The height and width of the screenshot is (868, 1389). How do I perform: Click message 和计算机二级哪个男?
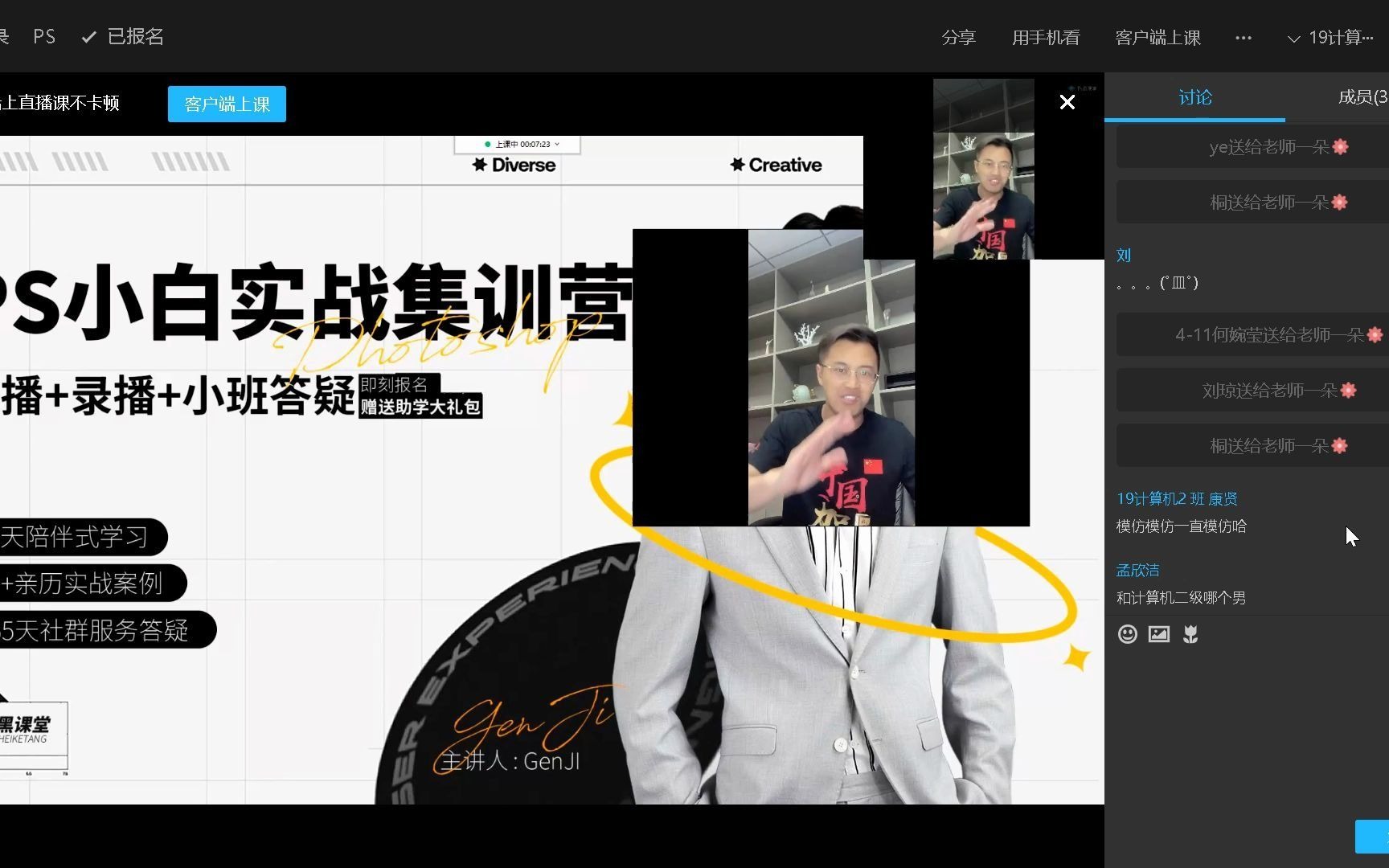1181,598
